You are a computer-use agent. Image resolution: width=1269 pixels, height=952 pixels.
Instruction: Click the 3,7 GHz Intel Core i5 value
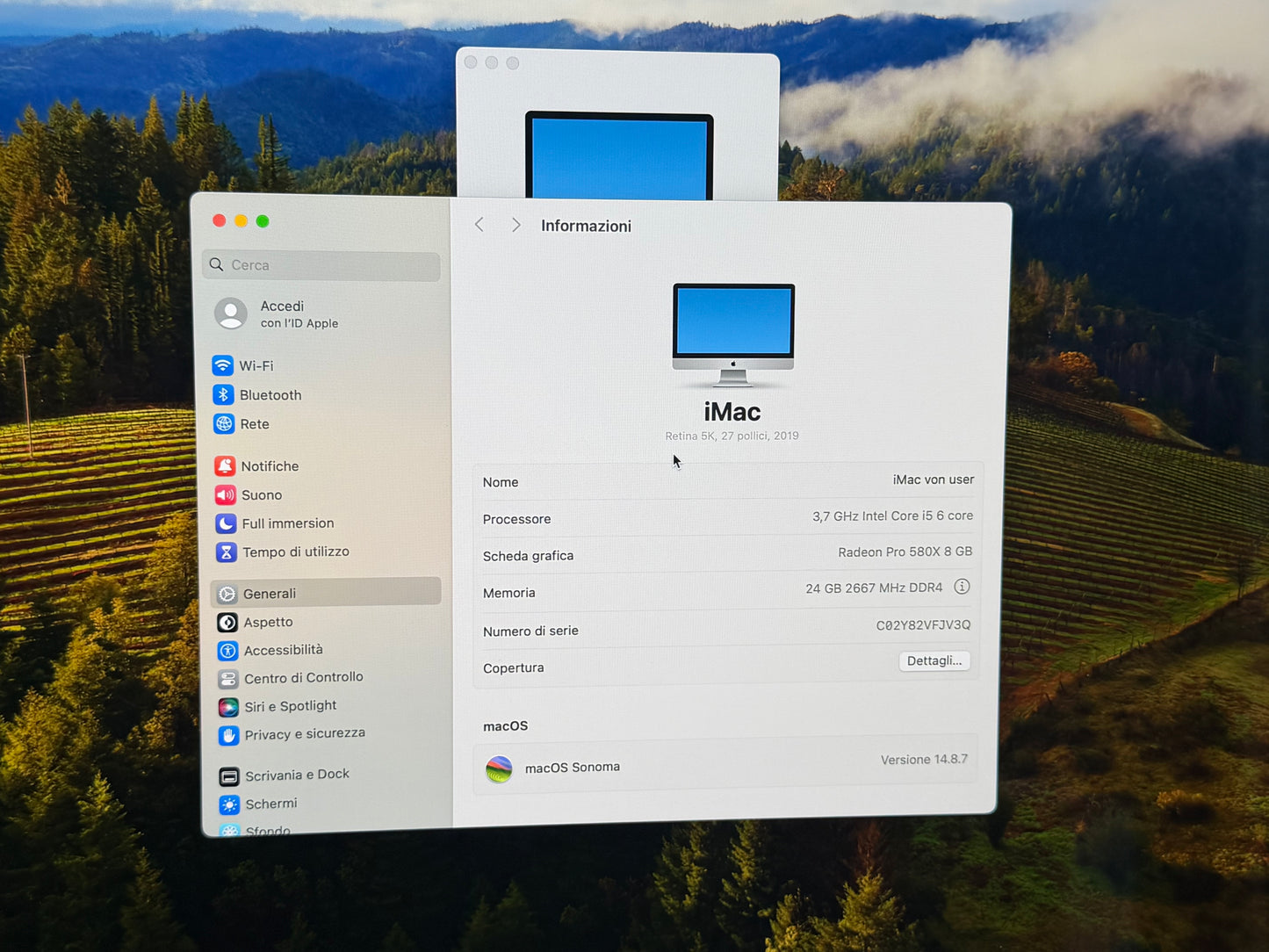[892, 516]
